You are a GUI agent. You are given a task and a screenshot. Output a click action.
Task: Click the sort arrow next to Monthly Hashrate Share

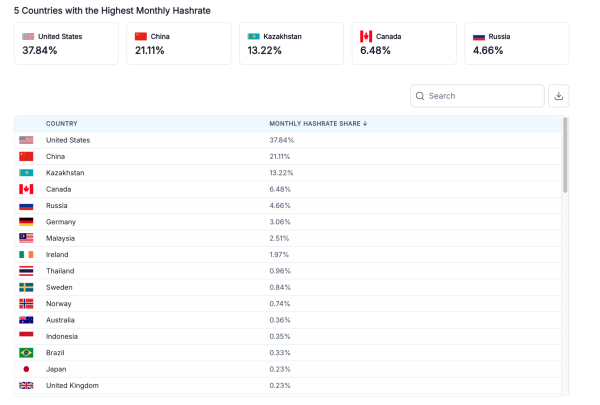[365, 124]
